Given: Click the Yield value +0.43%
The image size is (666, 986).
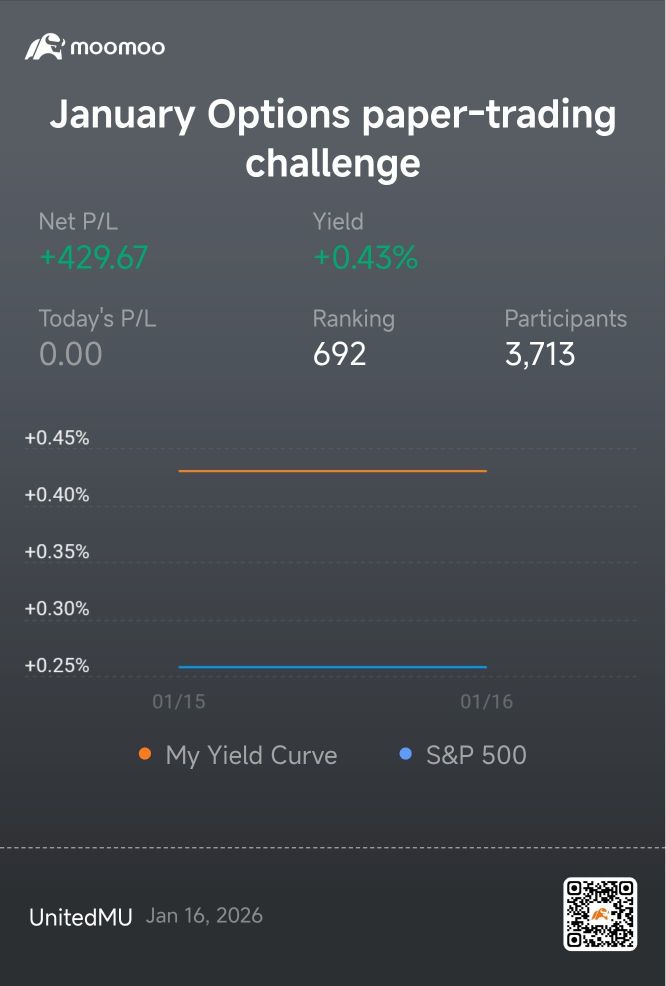Looking at the screenshot, I should click(x=365, y=257).
